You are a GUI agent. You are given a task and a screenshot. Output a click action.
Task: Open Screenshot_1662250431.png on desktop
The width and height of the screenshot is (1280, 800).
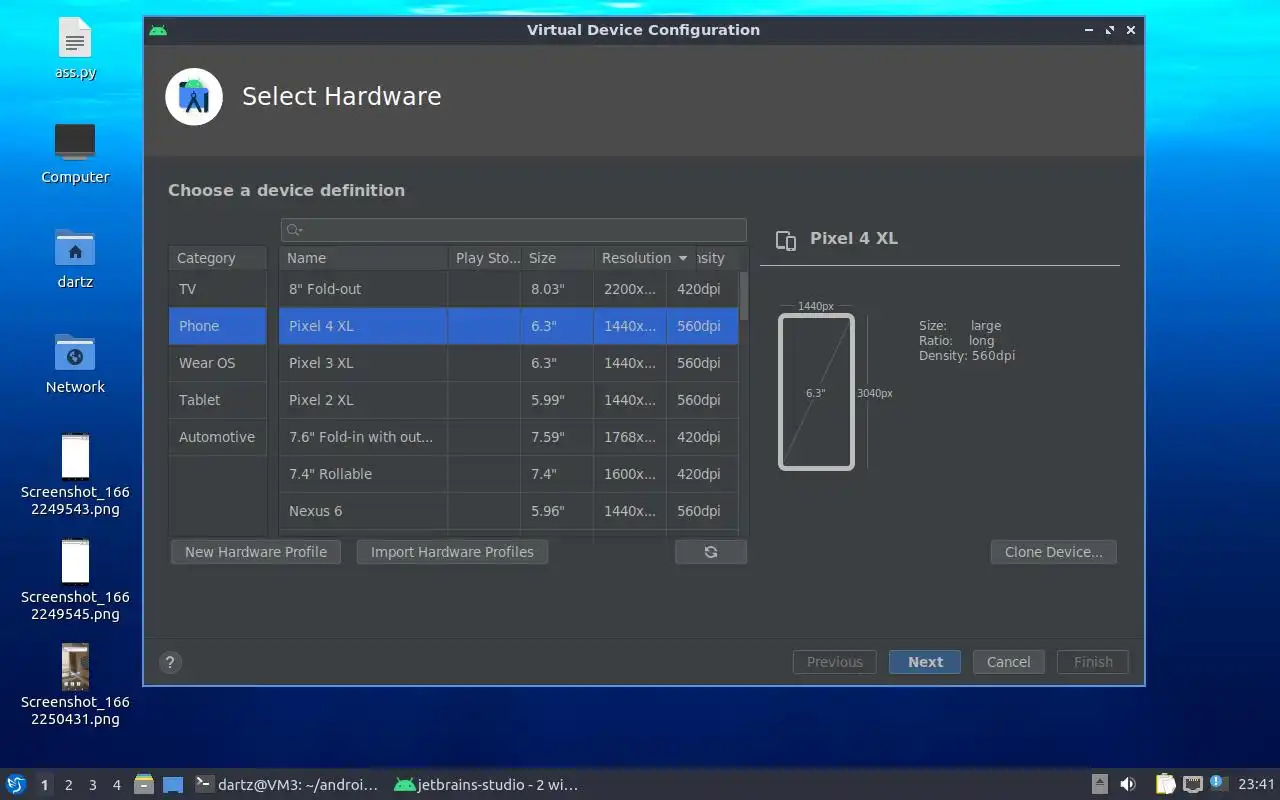pyautogui.click(x=75, y=685)
